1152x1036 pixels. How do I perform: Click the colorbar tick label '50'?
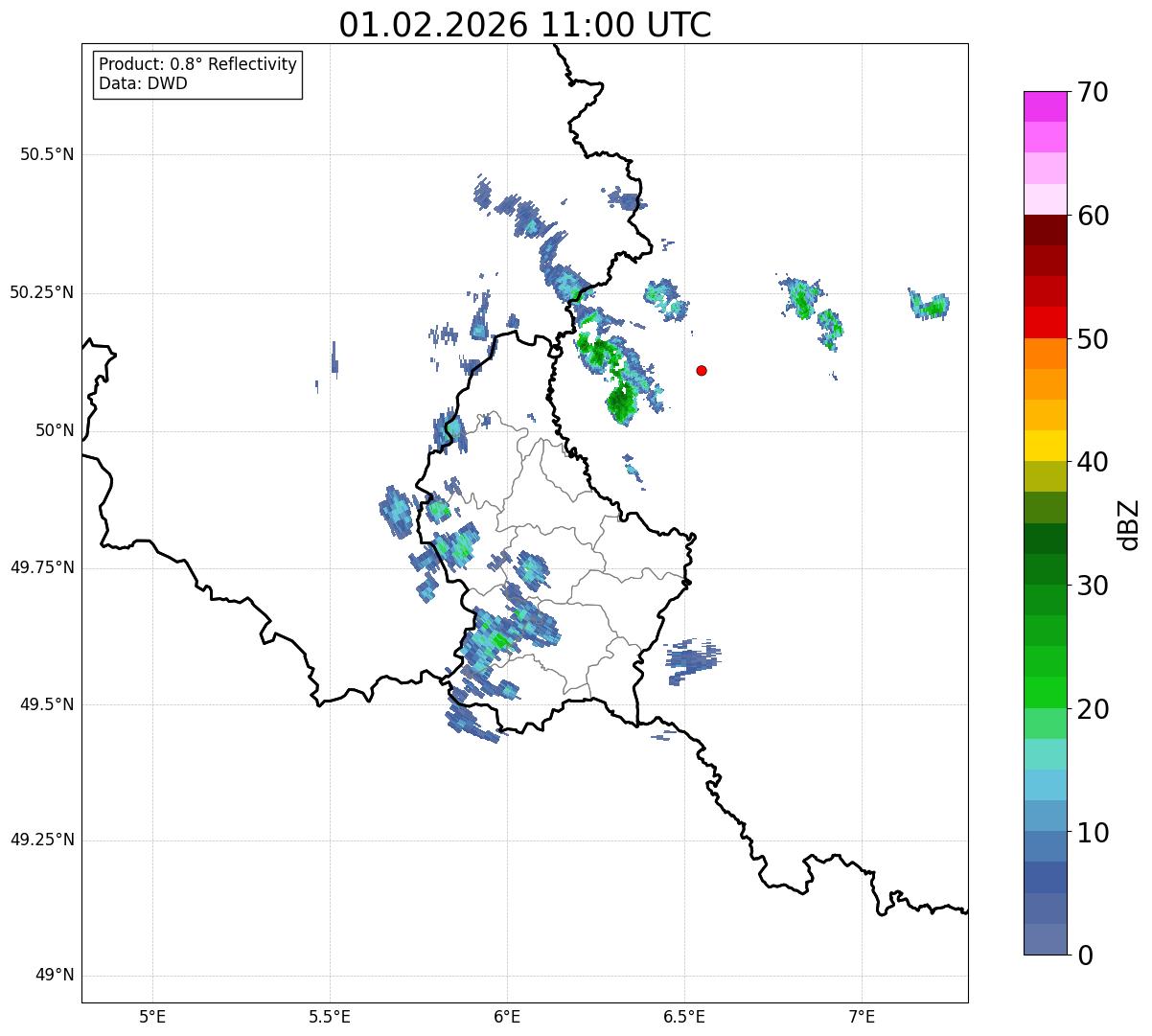tap(1093, 339)
